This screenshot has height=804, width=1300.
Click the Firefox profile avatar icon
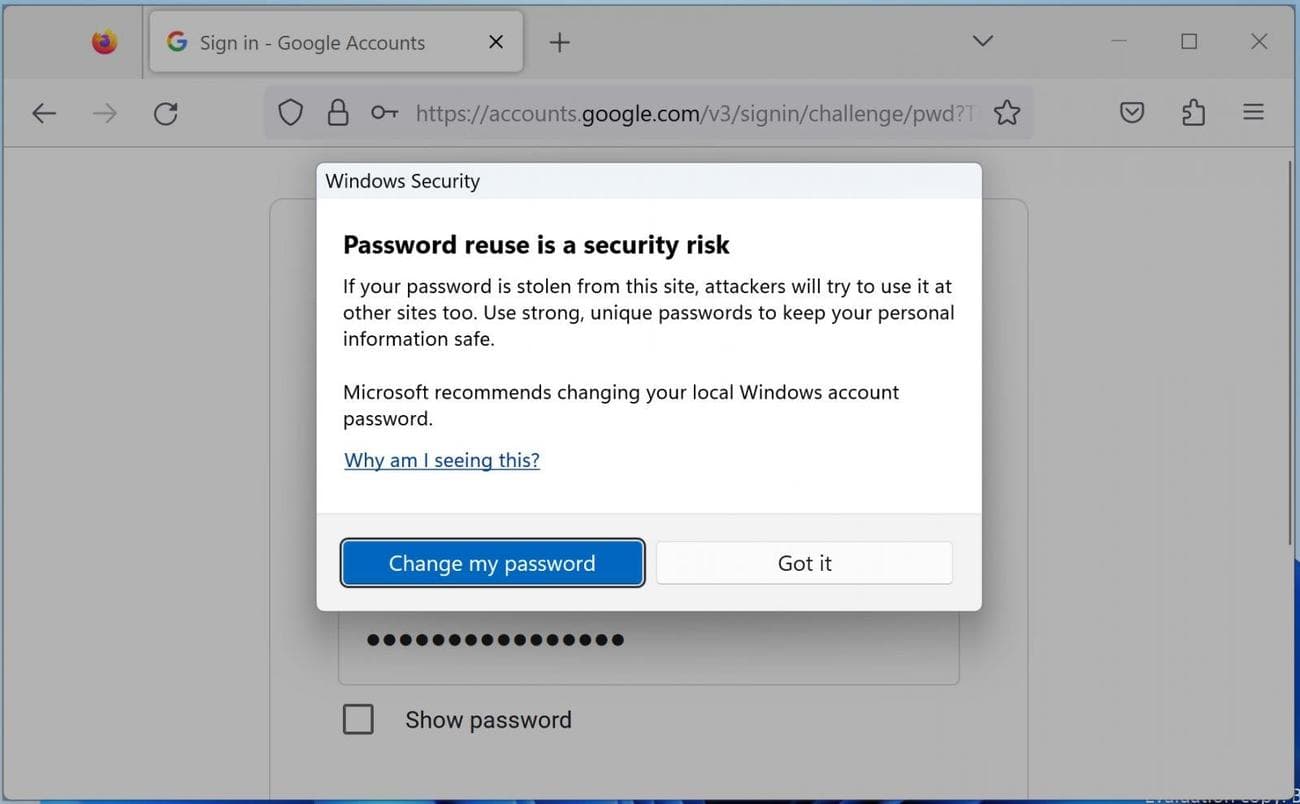pos(103,41)
